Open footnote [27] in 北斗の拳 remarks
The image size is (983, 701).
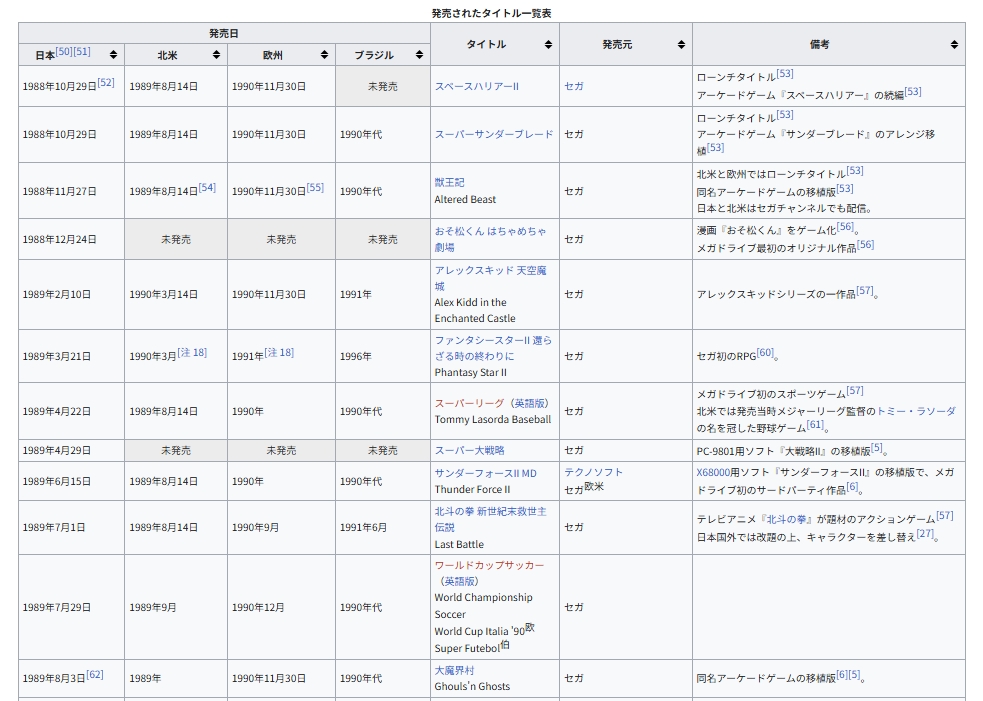[x=925, y=534]
